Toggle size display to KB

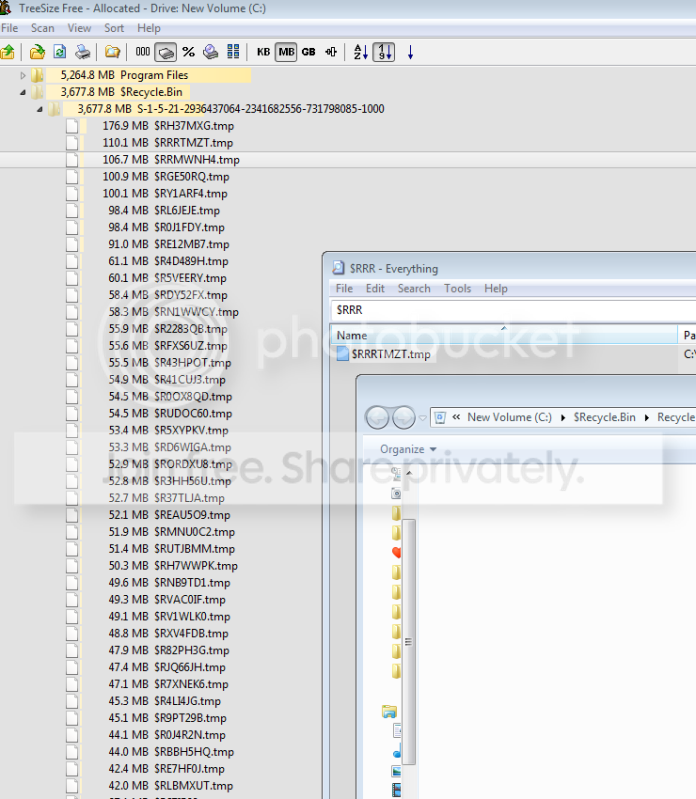[263, 52]
